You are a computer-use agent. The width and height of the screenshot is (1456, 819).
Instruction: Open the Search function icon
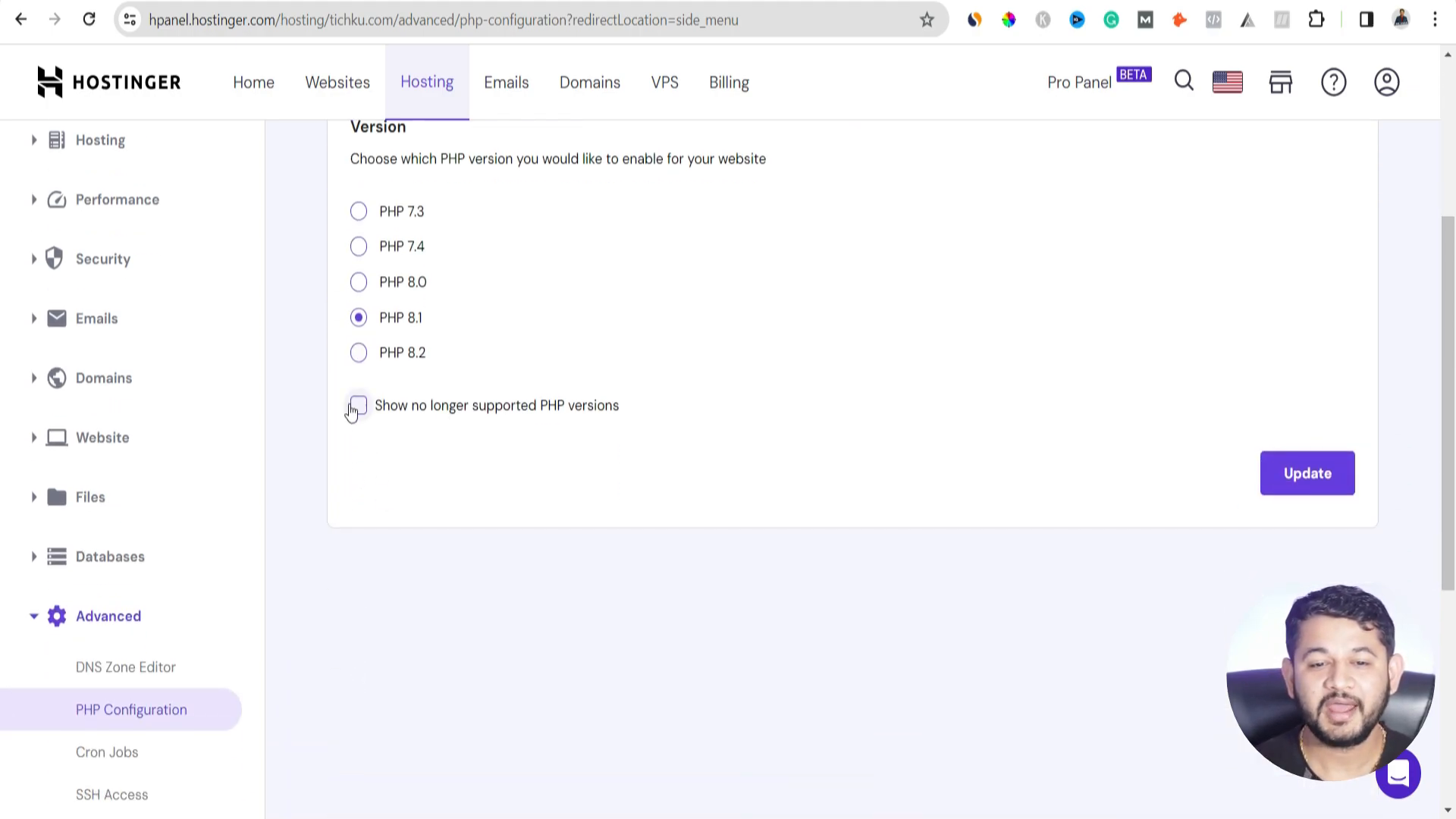click(1183, 81)
